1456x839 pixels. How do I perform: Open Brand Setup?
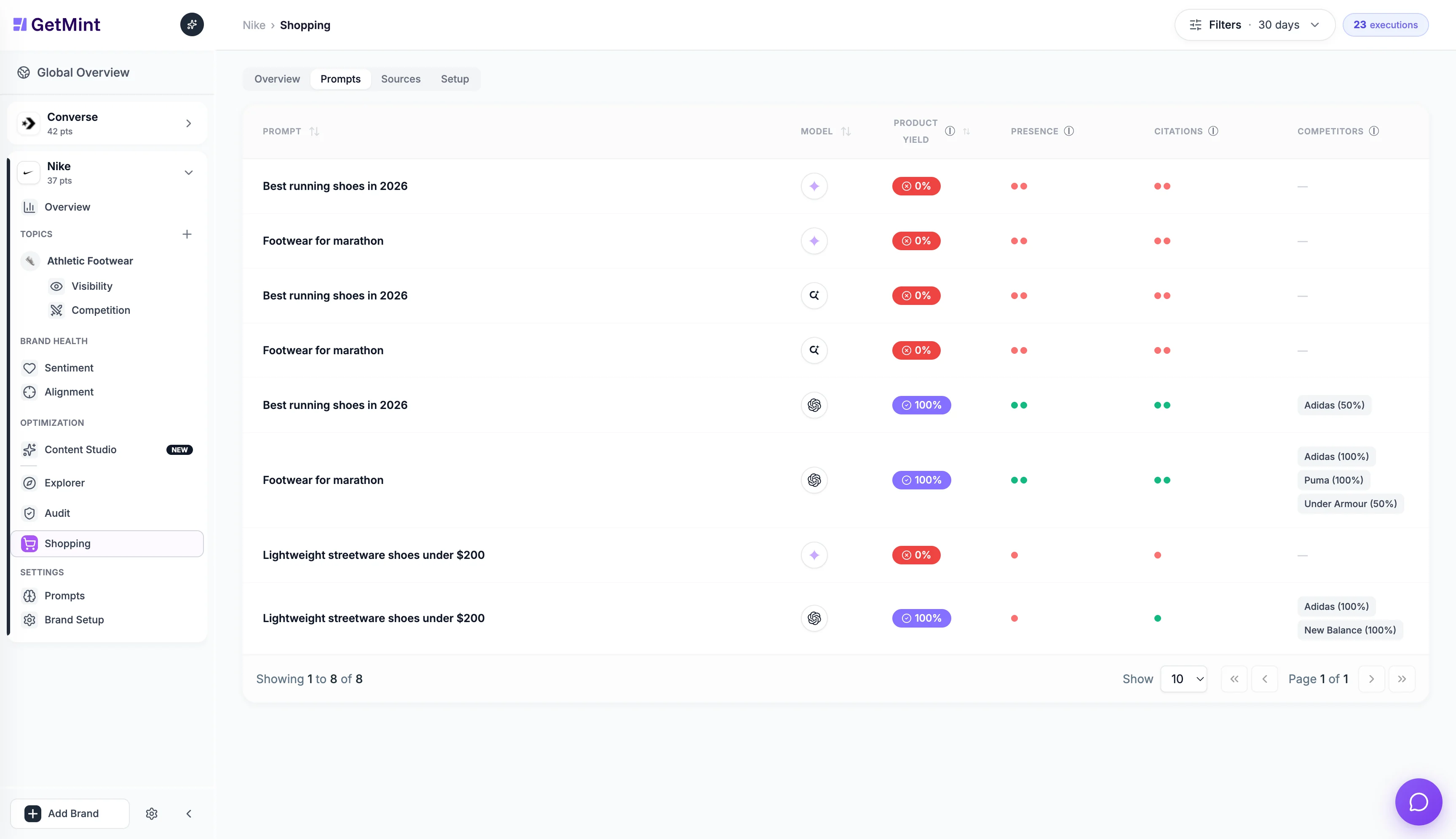coord(74,620)
